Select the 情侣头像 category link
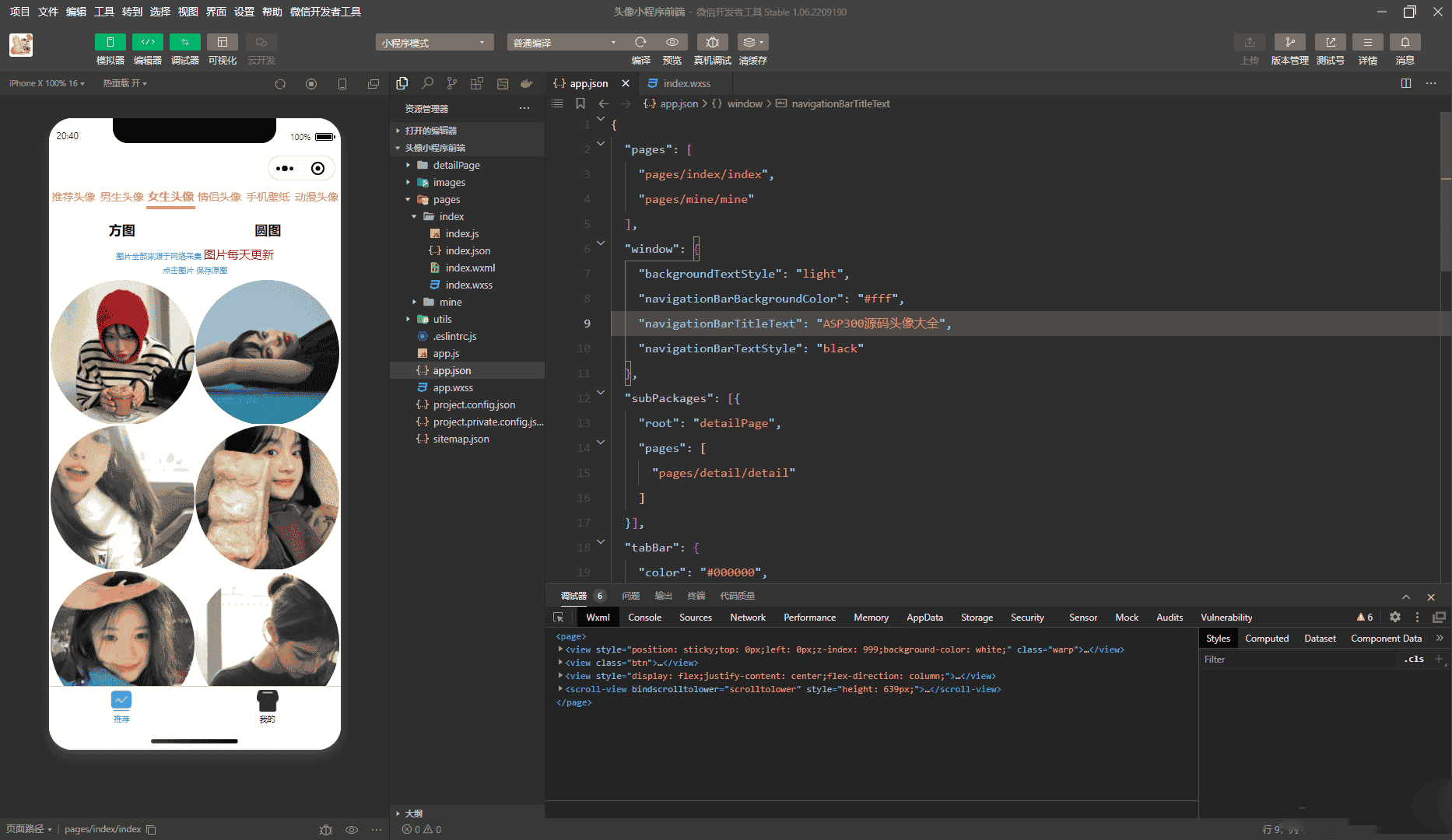The width and height of the screenshot is (1452, 840). 219,197
